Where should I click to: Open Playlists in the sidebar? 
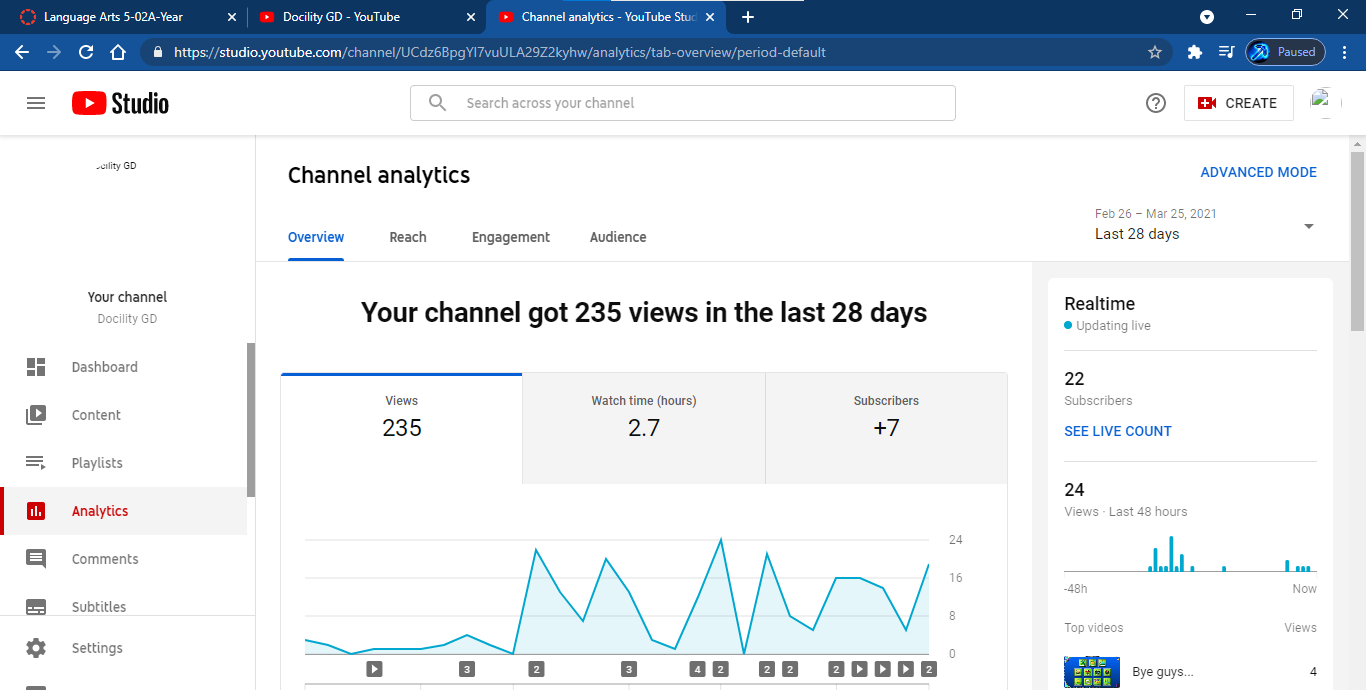click(97, 463)
